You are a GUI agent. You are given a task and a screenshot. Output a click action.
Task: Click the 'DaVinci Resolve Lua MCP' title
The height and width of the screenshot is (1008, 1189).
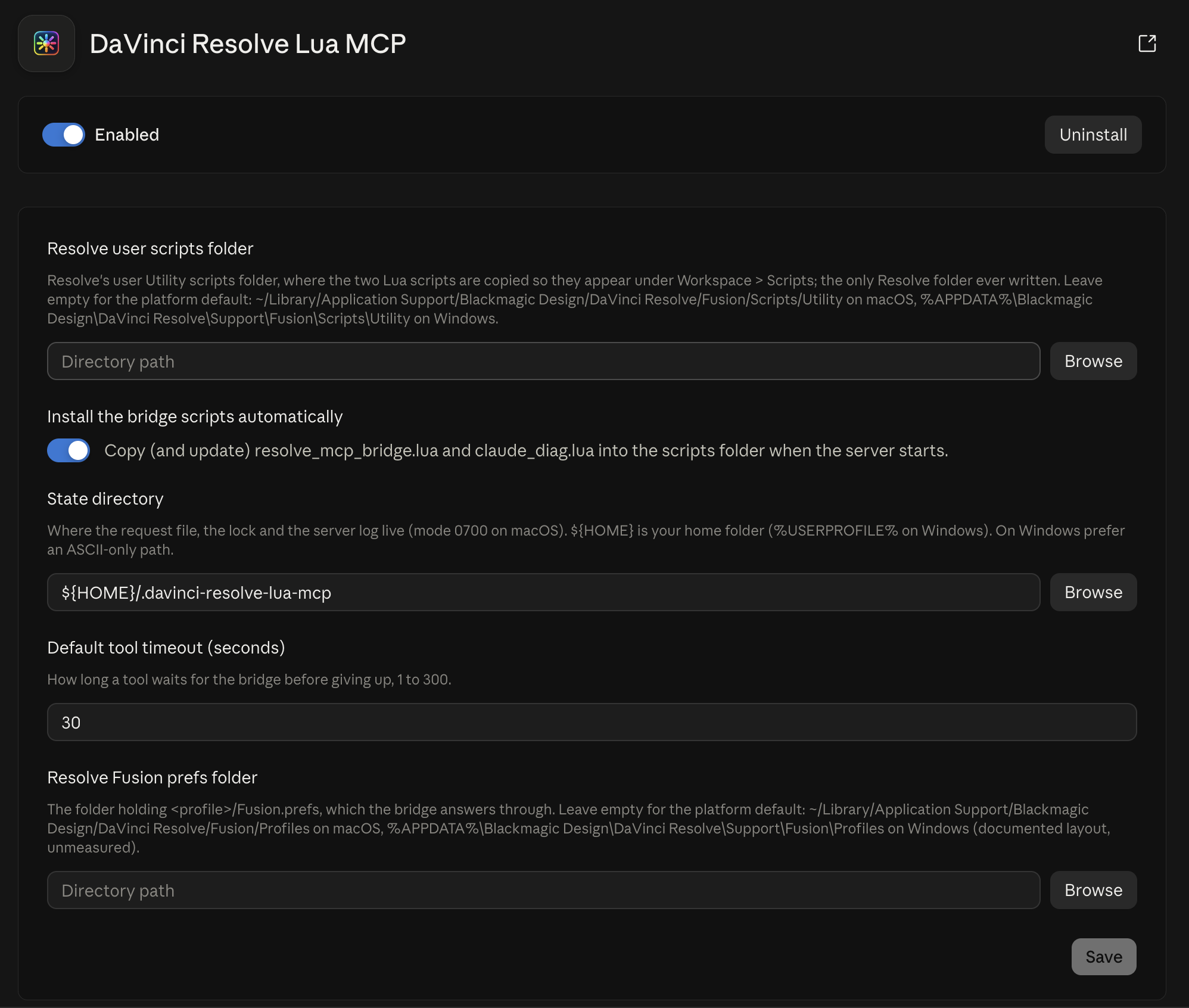(248, 43)
